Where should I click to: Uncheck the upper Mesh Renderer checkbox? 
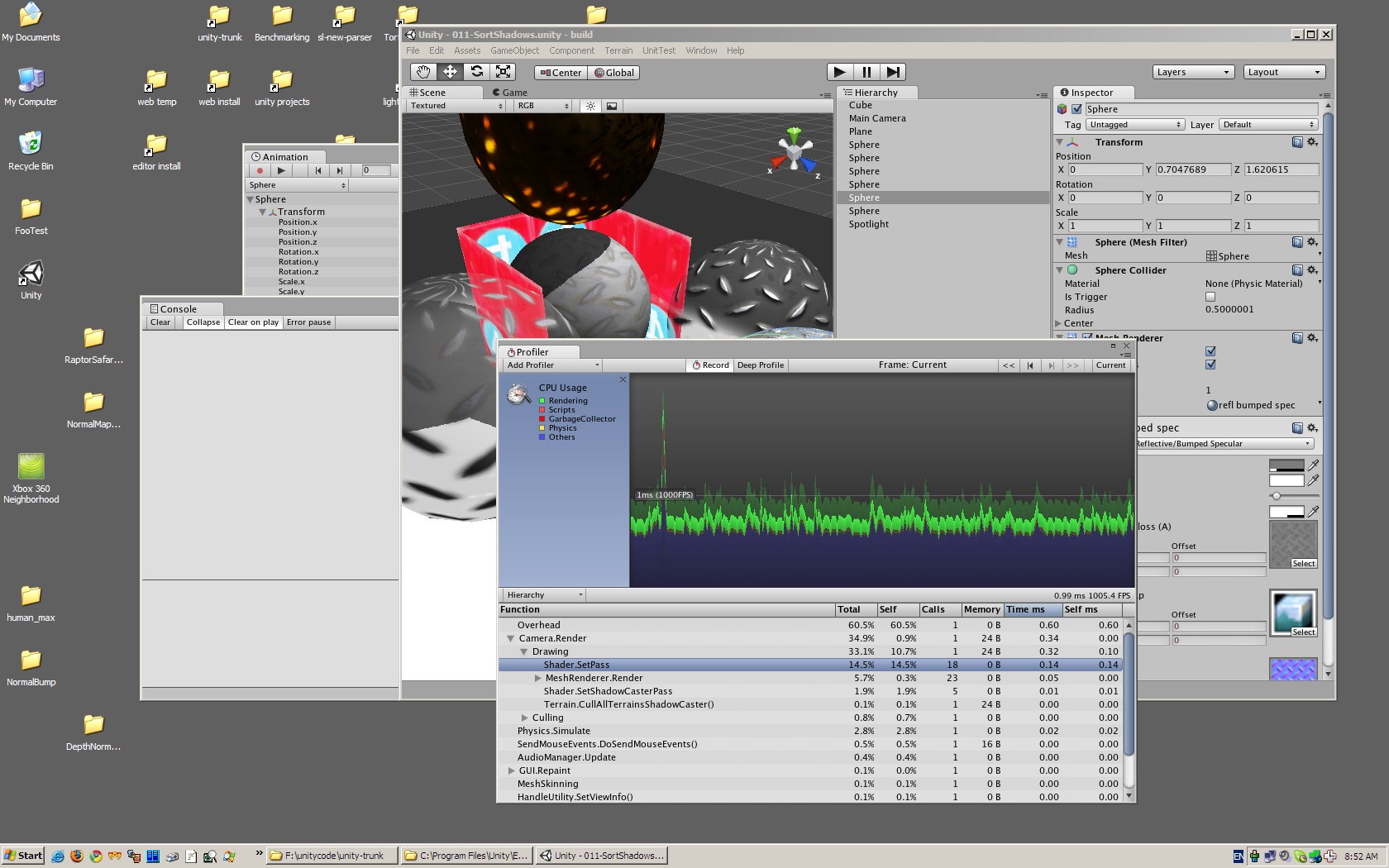[x=1210, y=351]
